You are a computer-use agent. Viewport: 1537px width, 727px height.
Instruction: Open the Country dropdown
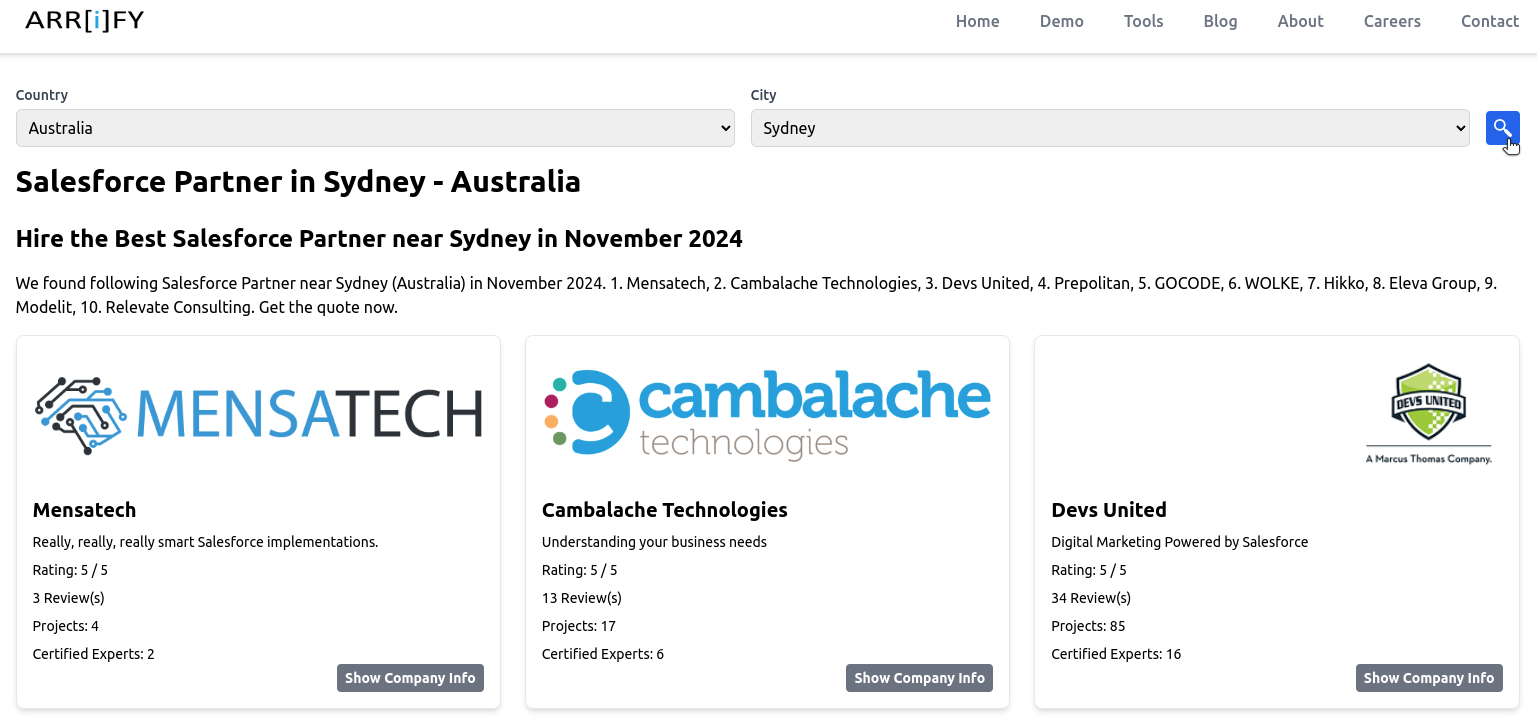pos(374,128)
